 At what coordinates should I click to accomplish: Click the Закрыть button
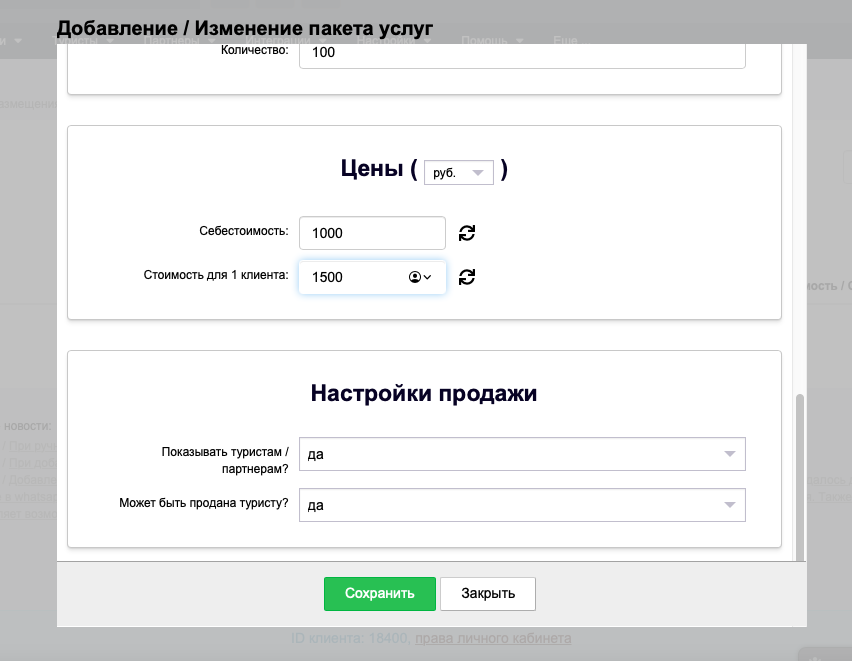click(x=488, y=594)
